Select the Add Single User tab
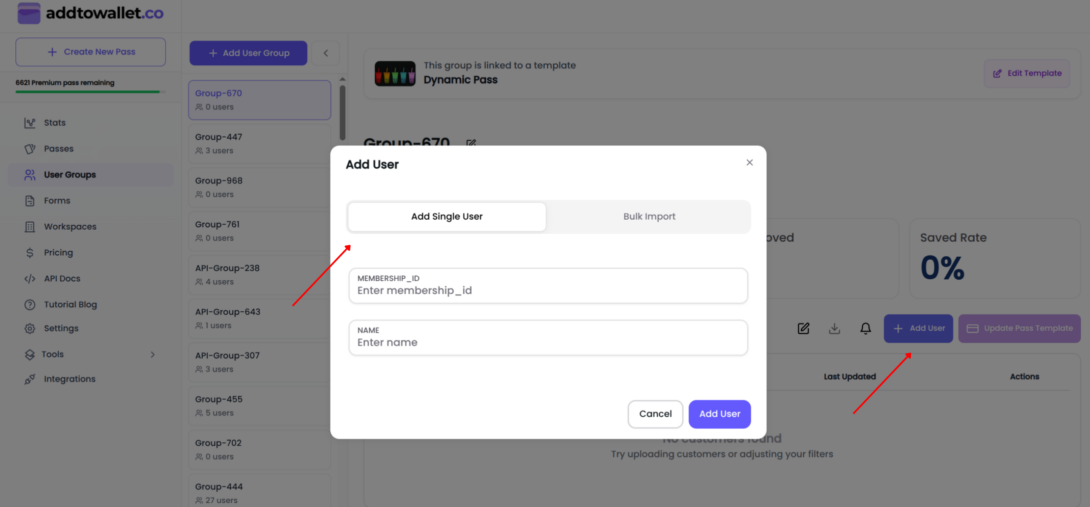The width and height of the screenshot is (1090, 507). pos(447,216)
